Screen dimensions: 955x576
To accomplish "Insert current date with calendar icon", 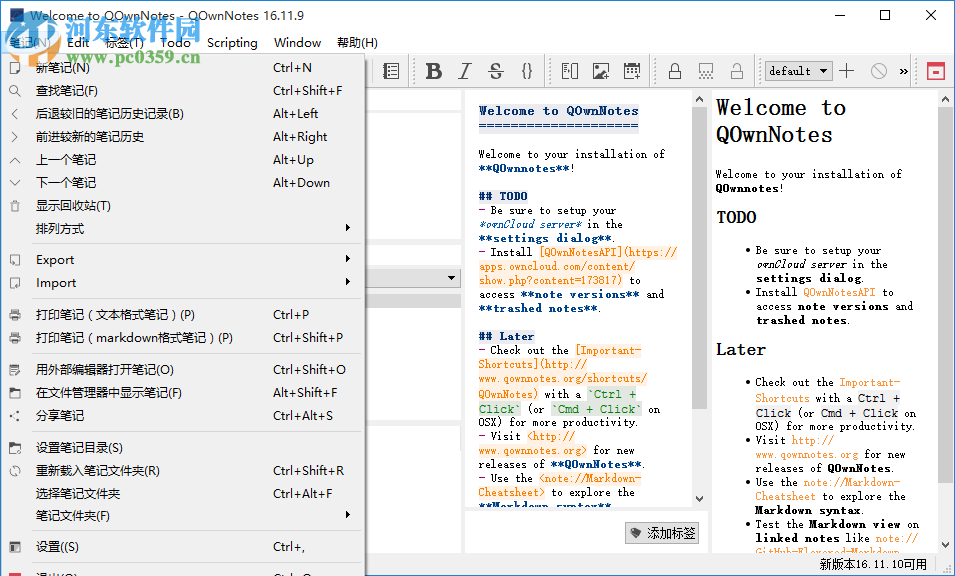I will tap(632, 71).
